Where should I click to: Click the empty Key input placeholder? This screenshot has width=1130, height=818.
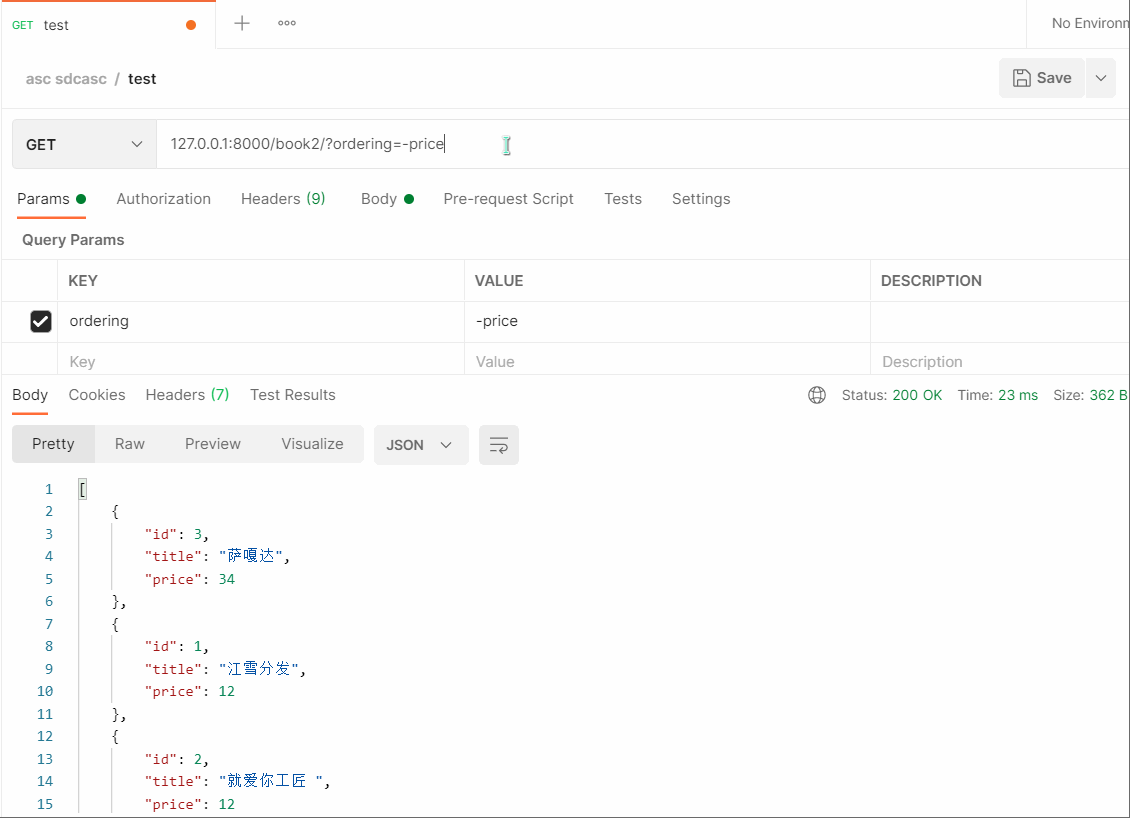pyautogui.click(x=260, y=362)
